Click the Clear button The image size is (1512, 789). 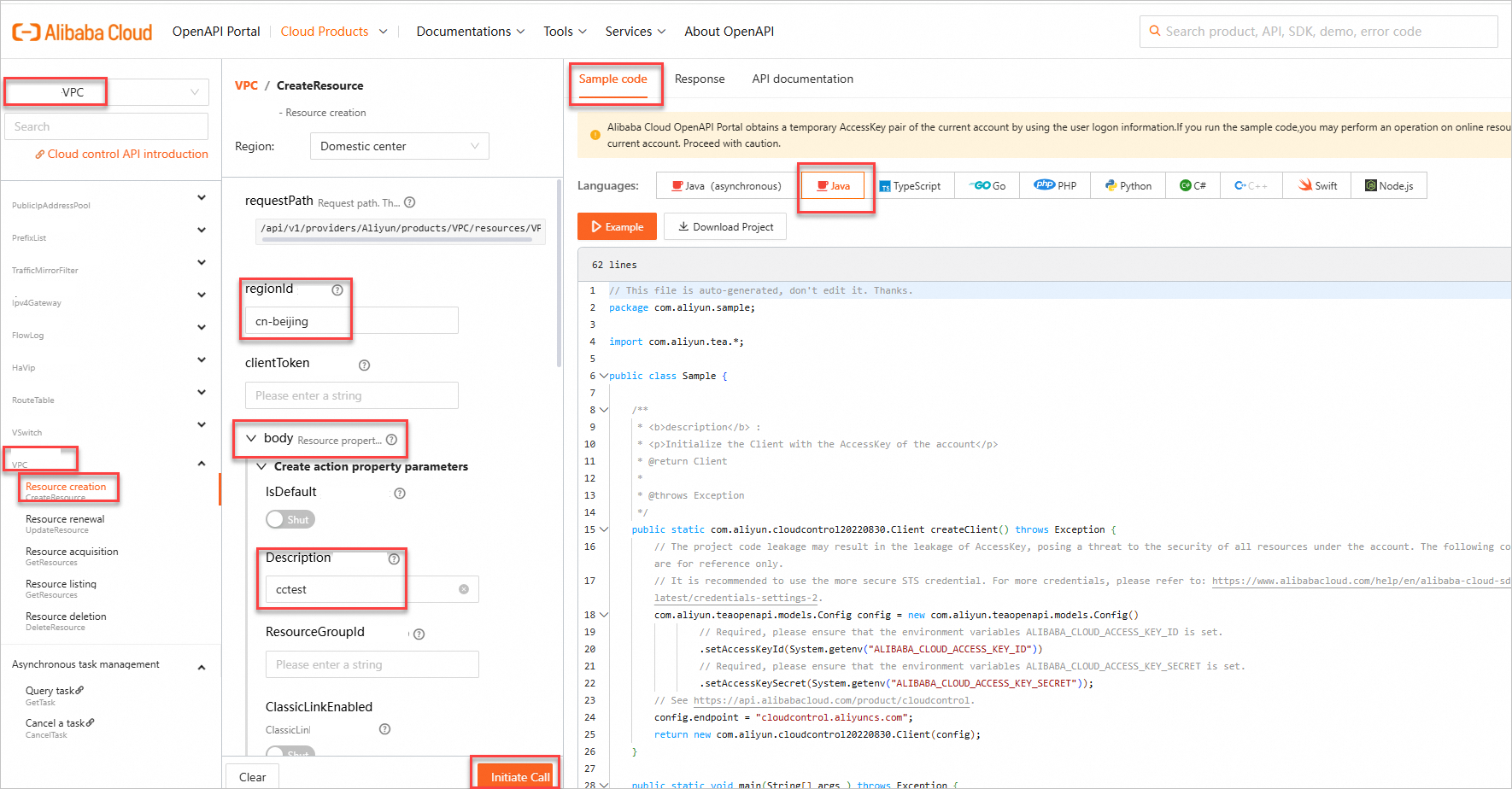coord(252,776)
